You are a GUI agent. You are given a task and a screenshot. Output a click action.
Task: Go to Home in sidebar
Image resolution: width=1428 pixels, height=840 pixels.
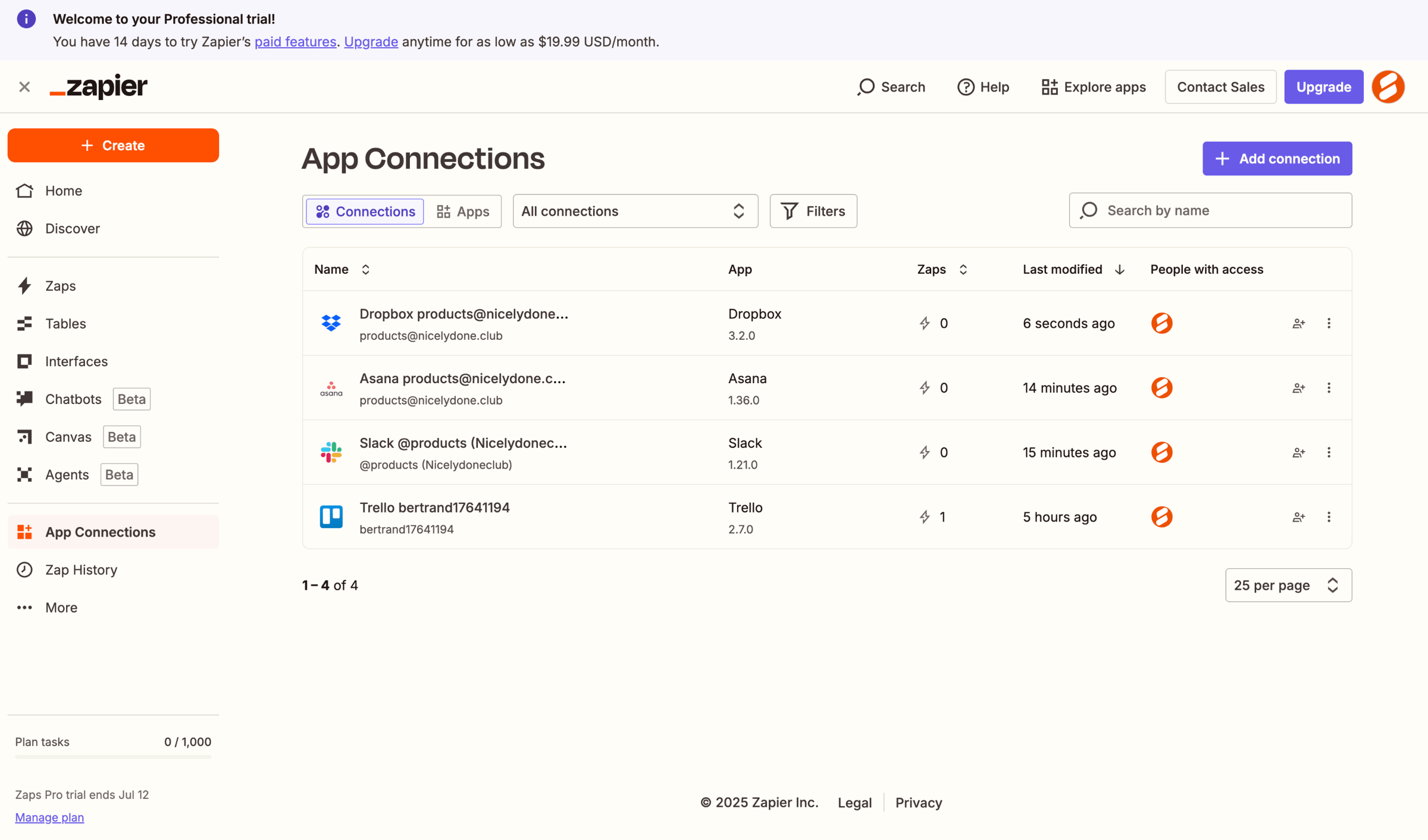coord(113,190)
